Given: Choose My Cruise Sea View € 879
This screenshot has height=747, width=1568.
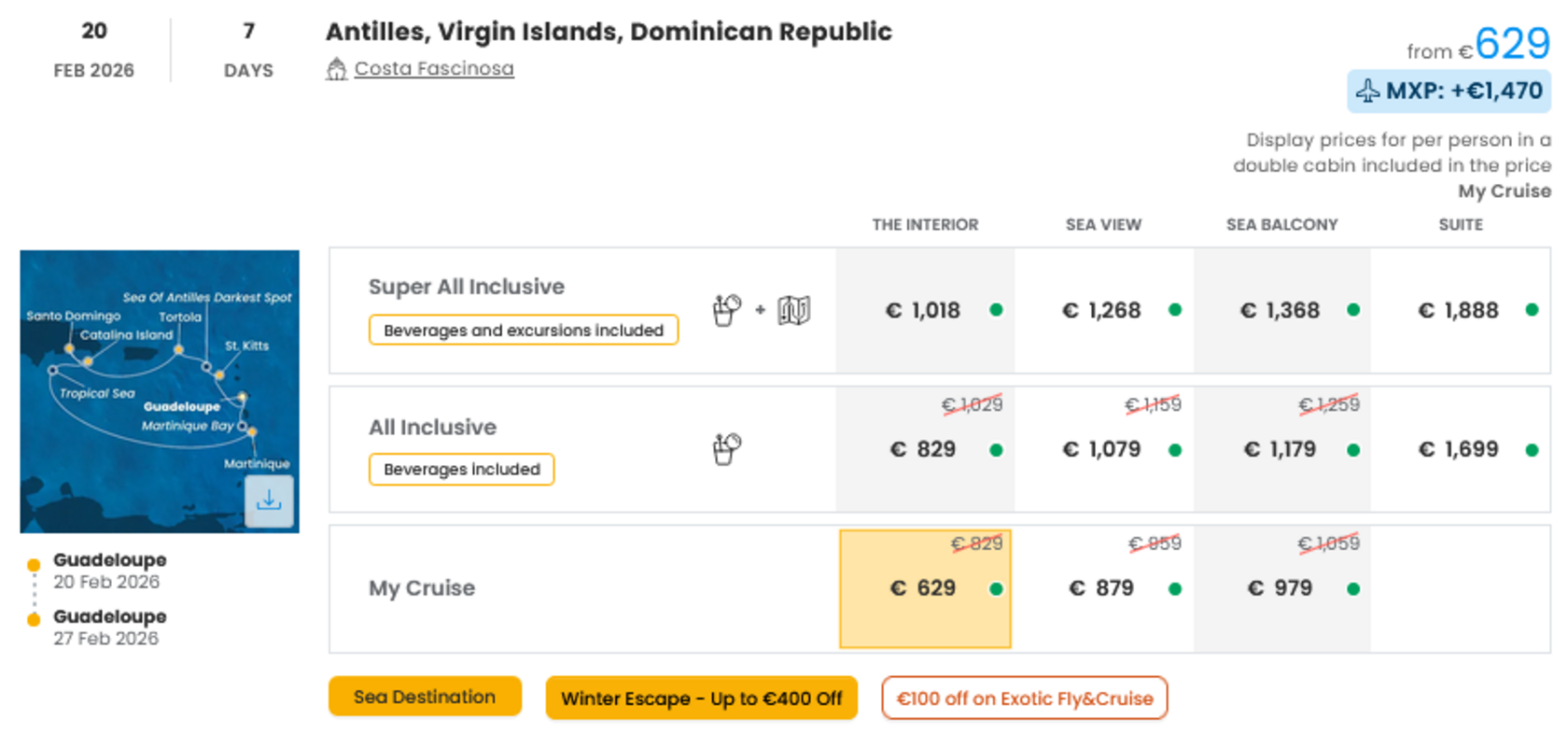Looking at the screenshot, I should [1103, 589].
